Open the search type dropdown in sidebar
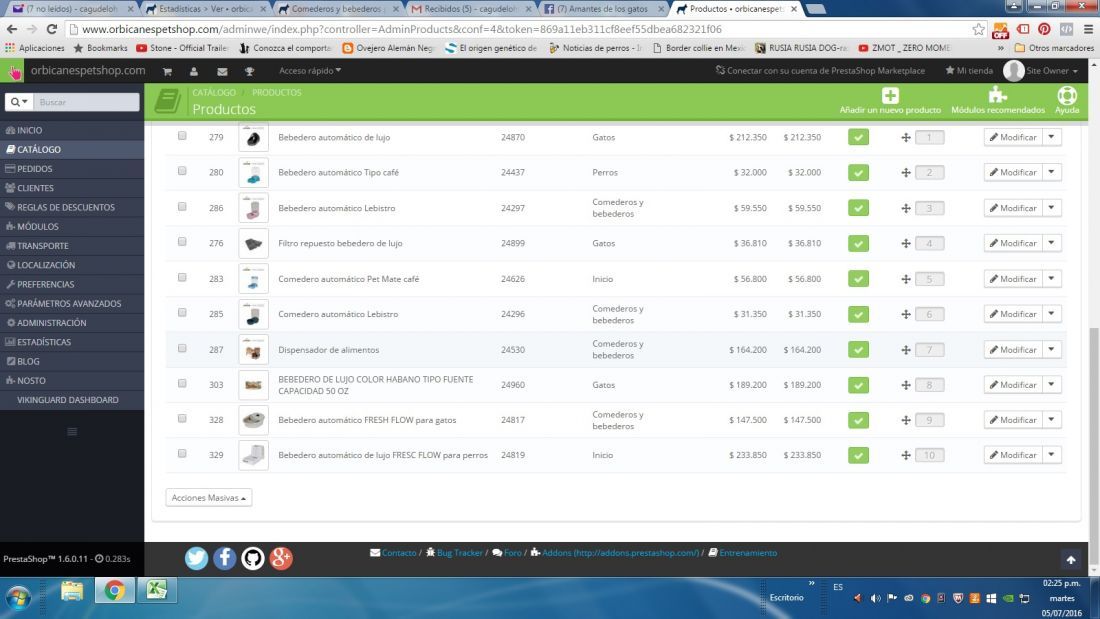This screenshot has width=1100, height=619. pyautogui.click(x=19, y=102)
